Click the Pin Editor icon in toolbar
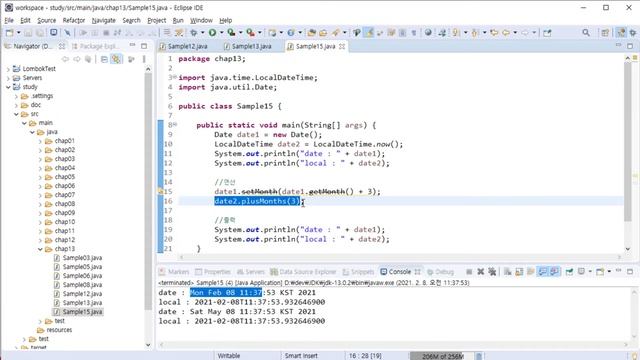 tap(547, 32)
